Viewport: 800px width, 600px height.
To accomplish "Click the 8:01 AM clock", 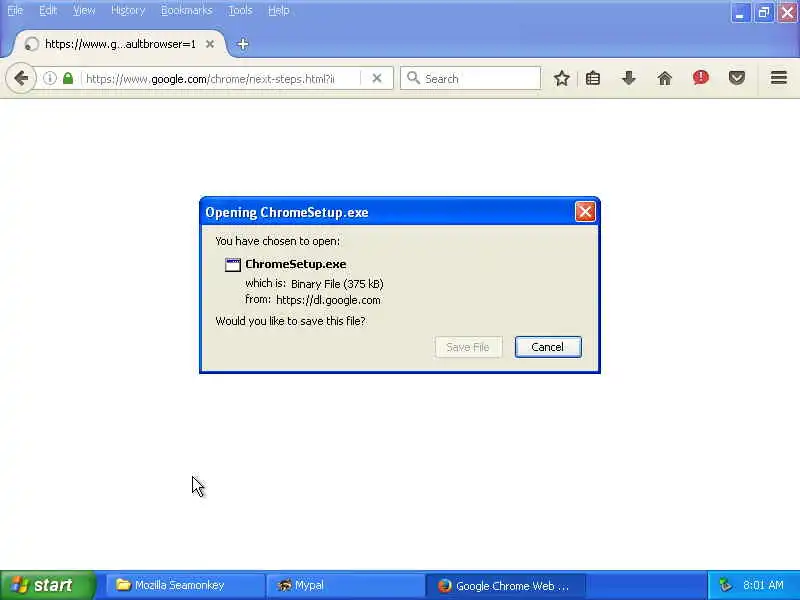I will (763, 585).
